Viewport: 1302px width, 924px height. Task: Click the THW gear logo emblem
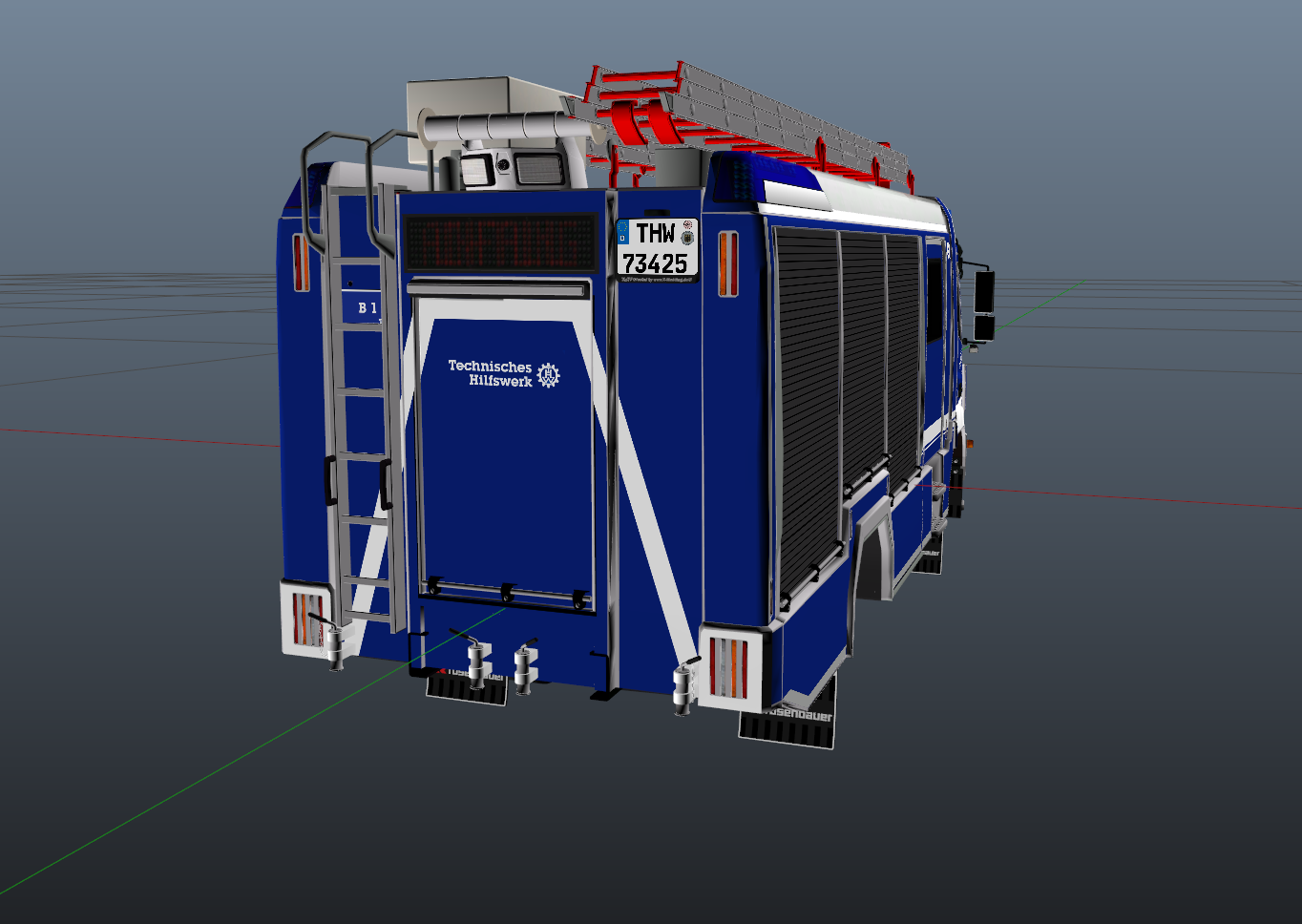point(548,375)
